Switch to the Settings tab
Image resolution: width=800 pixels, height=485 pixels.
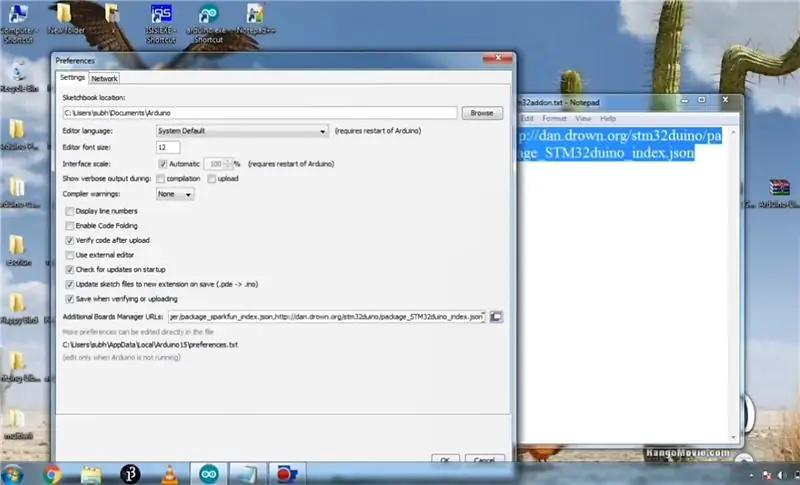click(72, 78)
